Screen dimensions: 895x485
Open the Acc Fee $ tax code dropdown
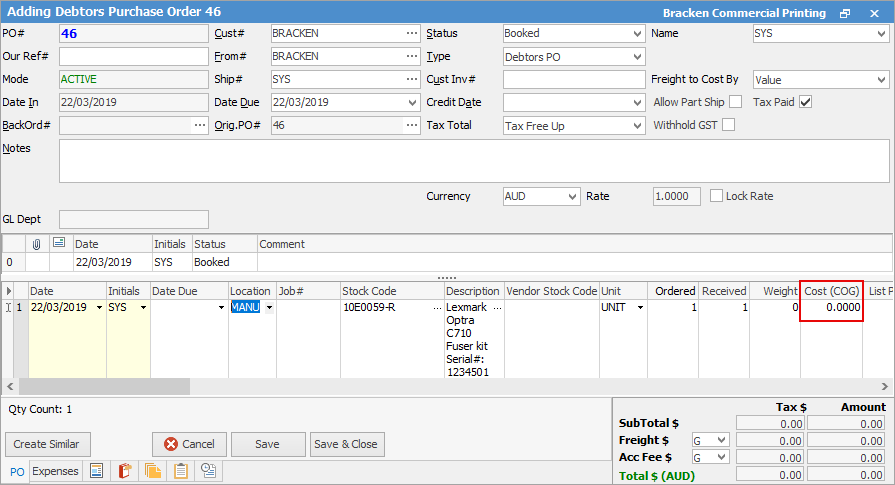coord(722,458)
